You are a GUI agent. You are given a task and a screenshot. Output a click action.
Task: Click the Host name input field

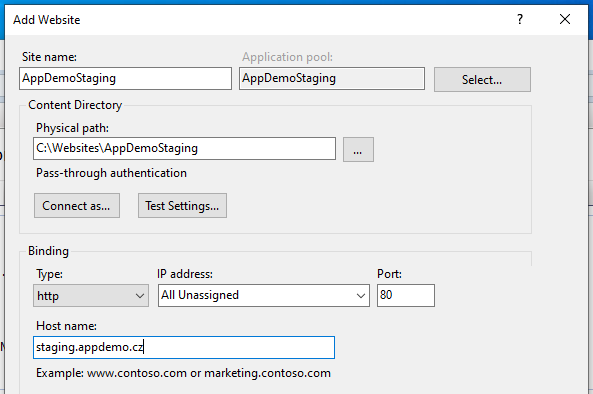(x=184, y=347)
